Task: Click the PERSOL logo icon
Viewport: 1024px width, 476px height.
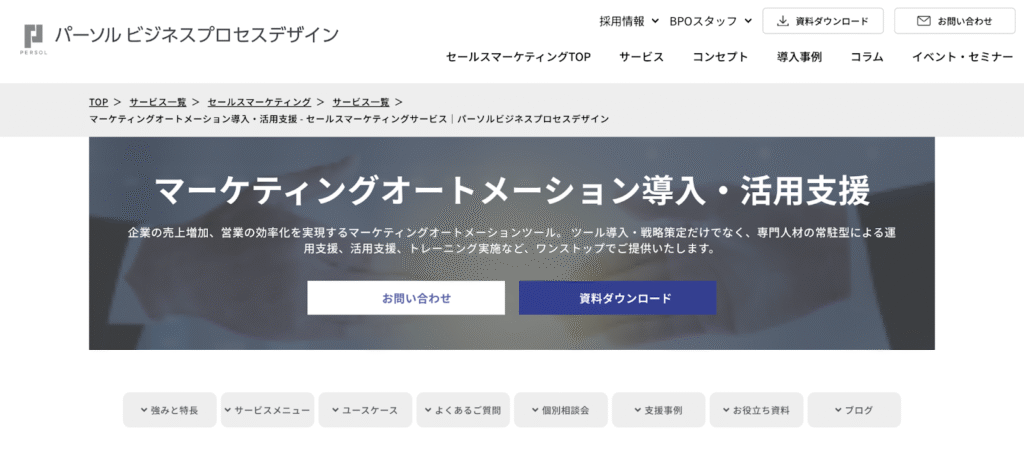Action: coord(35,37)
